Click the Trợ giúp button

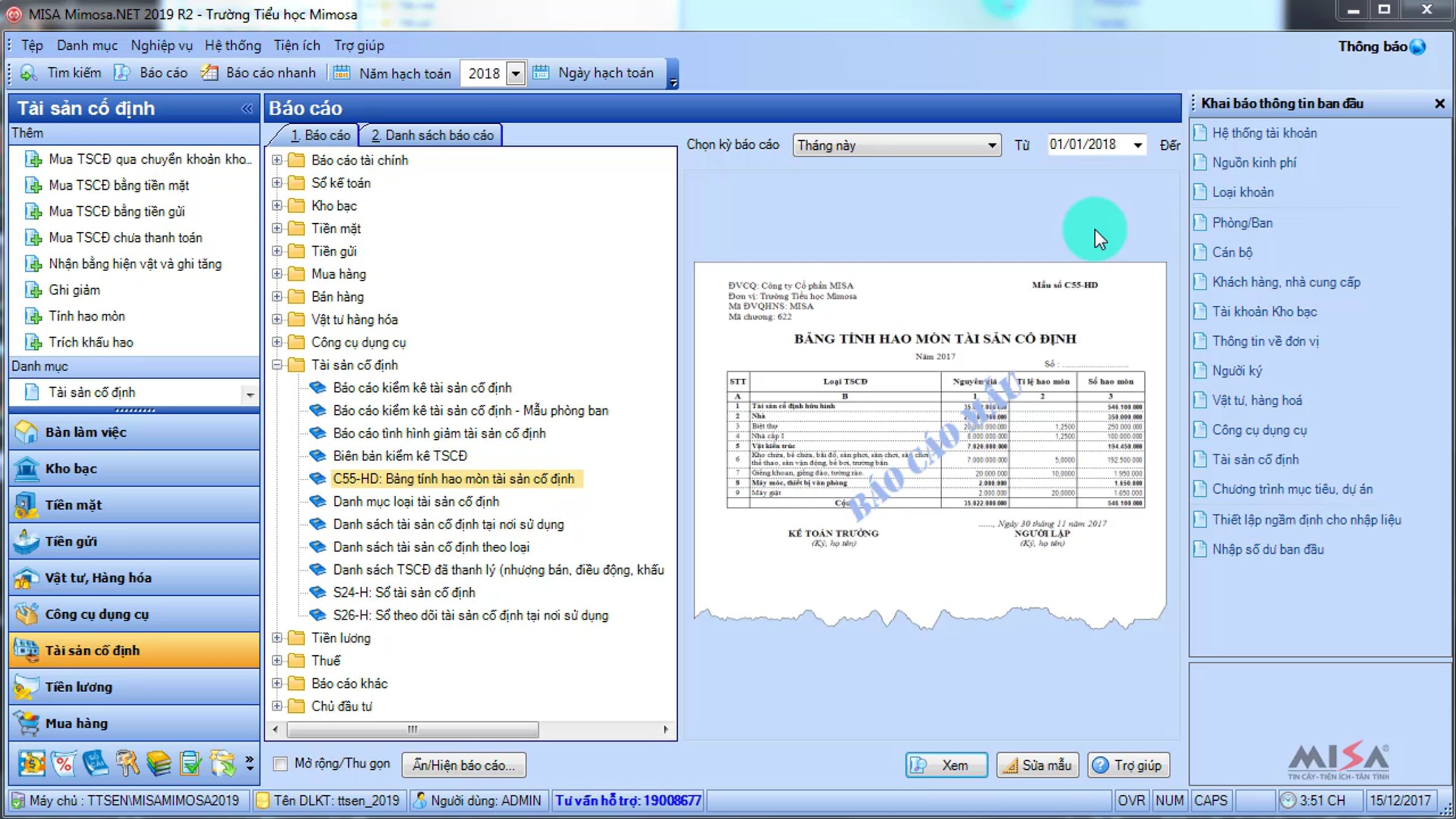(x=1129, y=765)
